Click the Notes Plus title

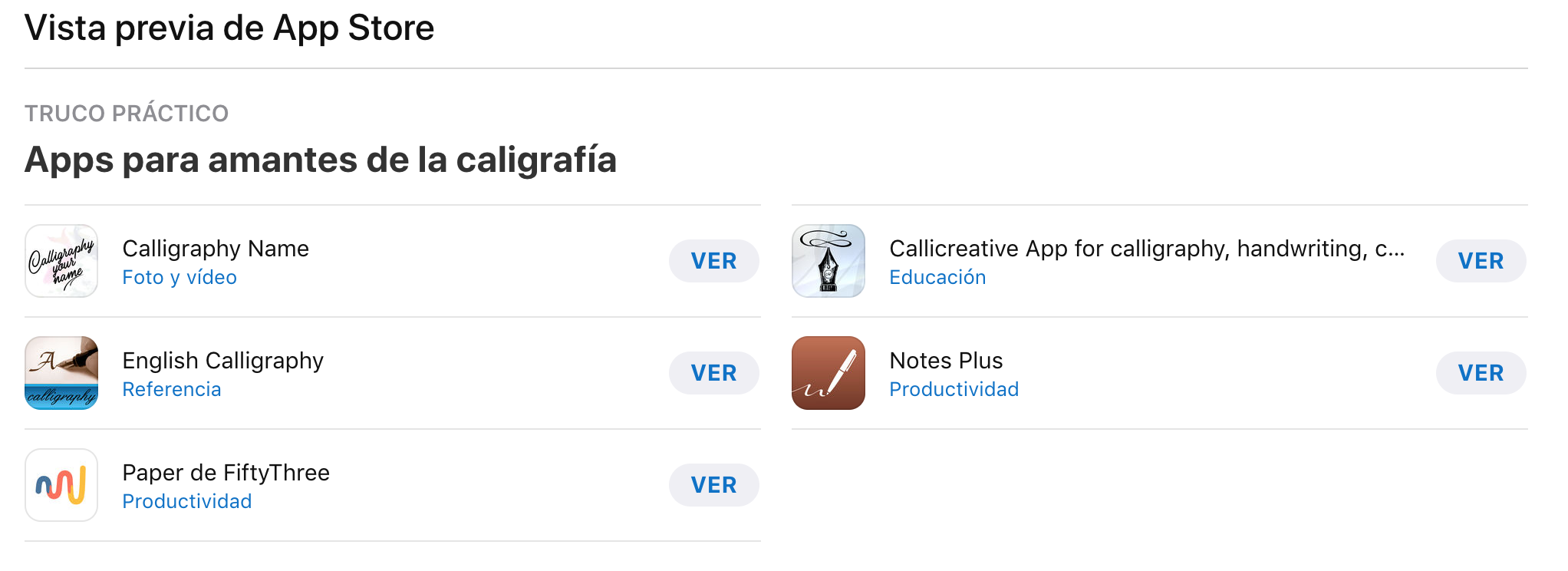click(946, 361)
